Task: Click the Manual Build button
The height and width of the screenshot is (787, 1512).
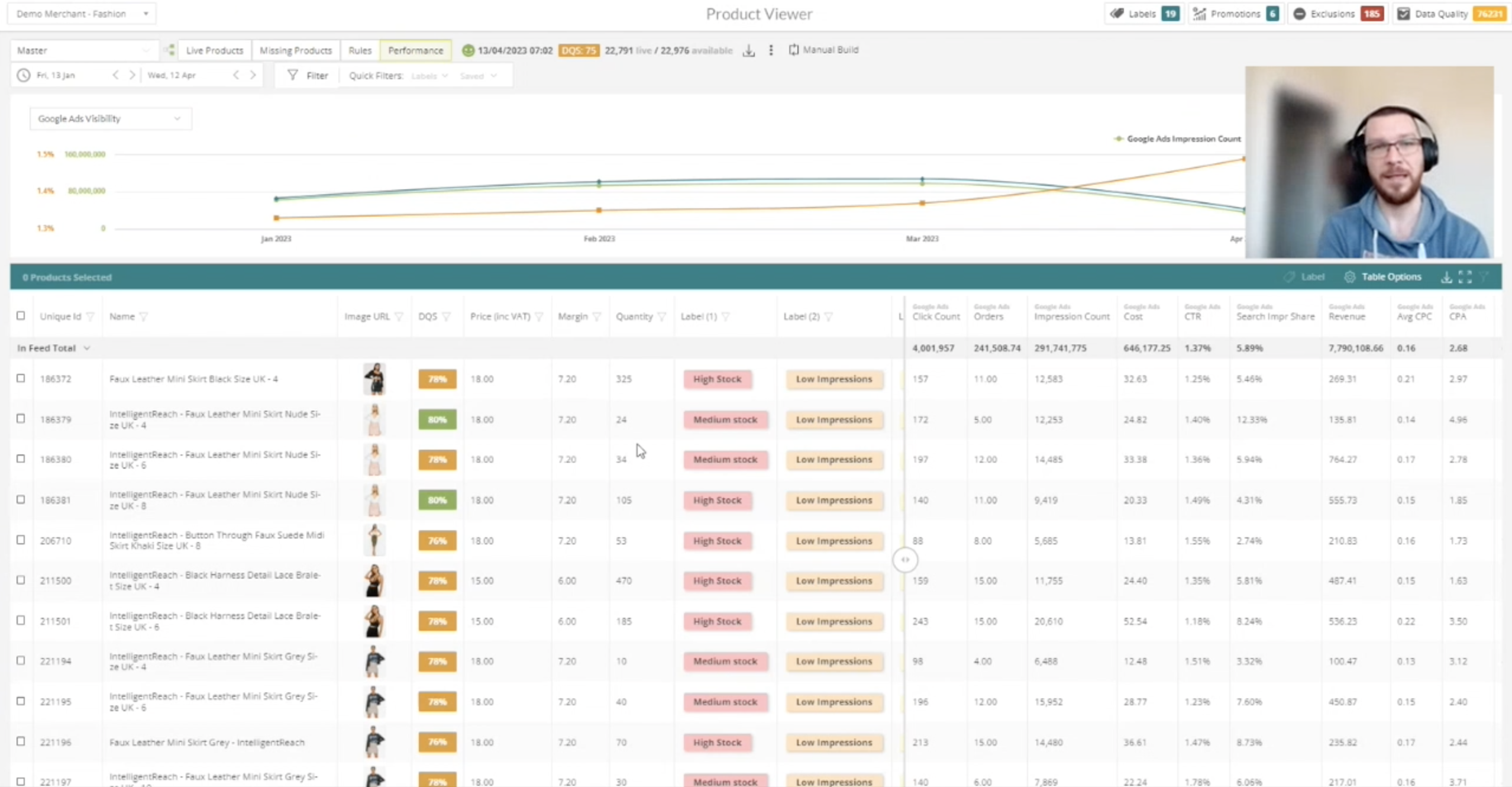Action: click(823, 50)
